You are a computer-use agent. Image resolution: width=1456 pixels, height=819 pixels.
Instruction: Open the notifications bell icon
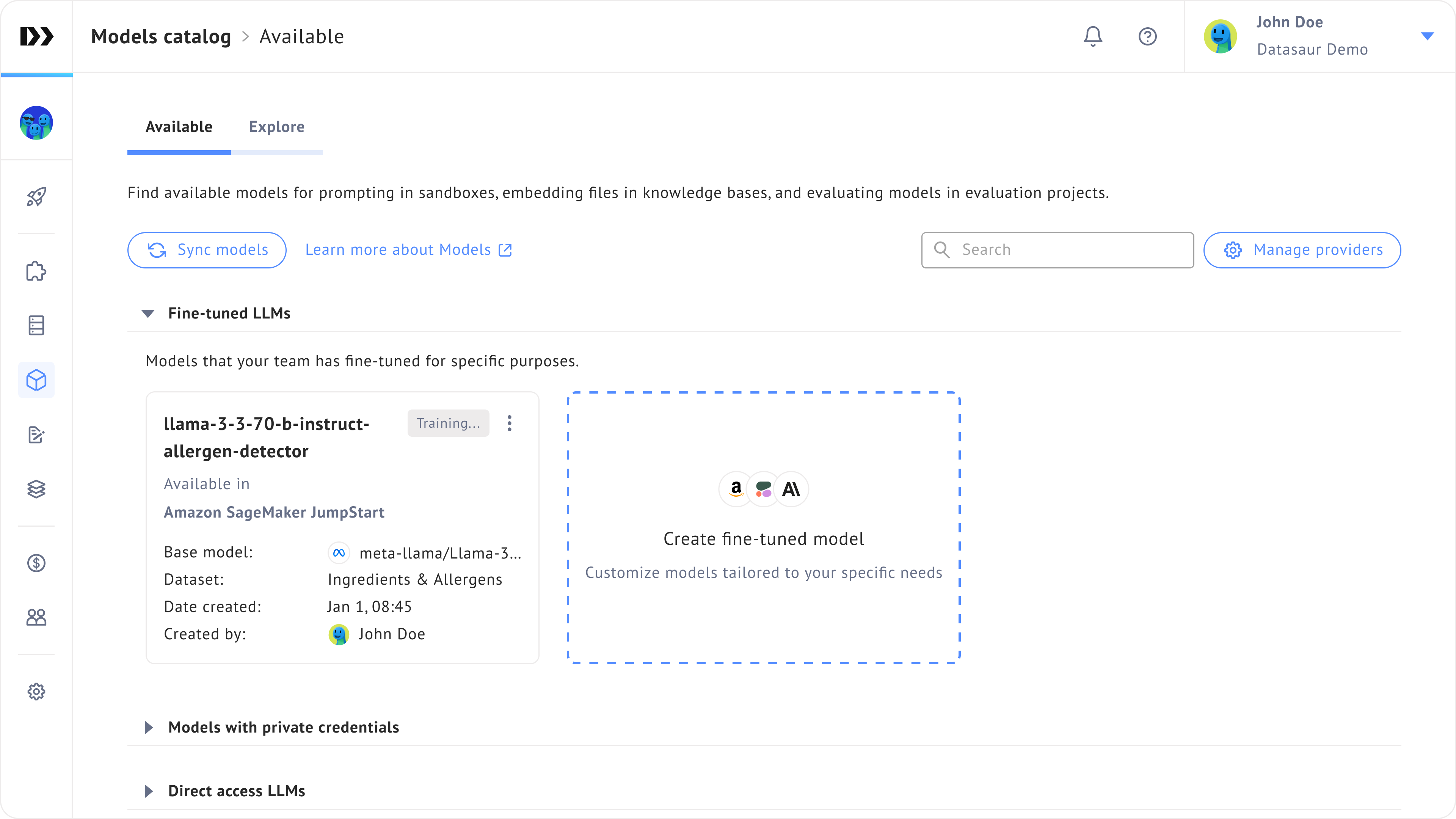tap(1092, 37)
